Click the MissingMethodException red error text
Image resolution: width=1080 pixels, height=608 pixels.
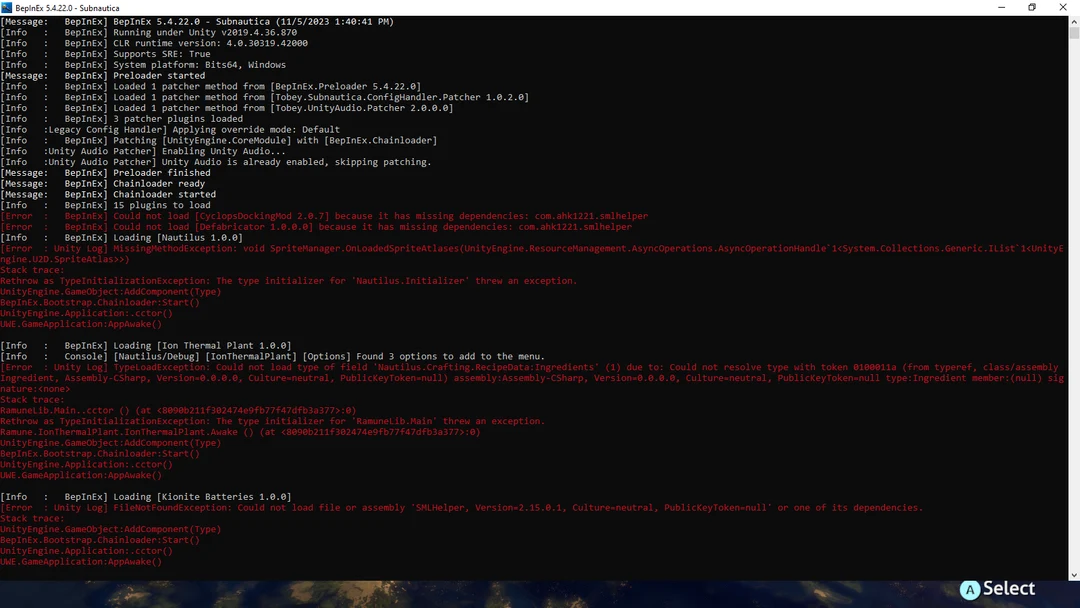click(x=400, y=248)
